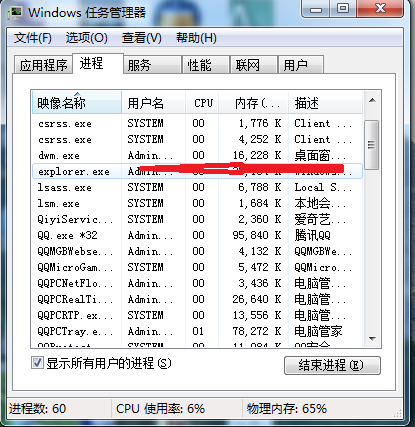Click the 电脑管家 description cell
Viewport: 415px width, 427px height.
(318, 331)
